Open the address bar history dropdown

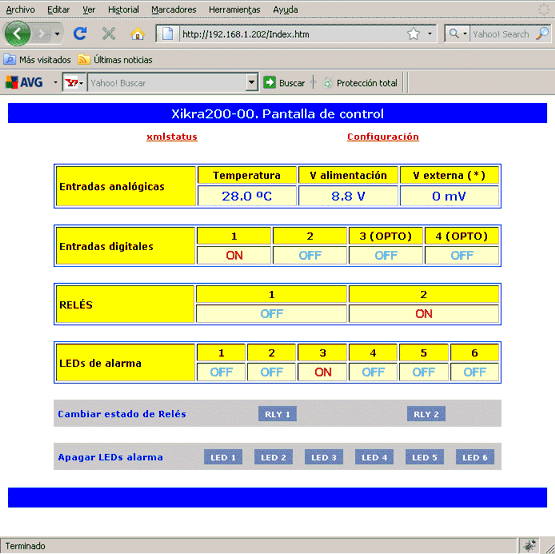(x=430, y=34)
